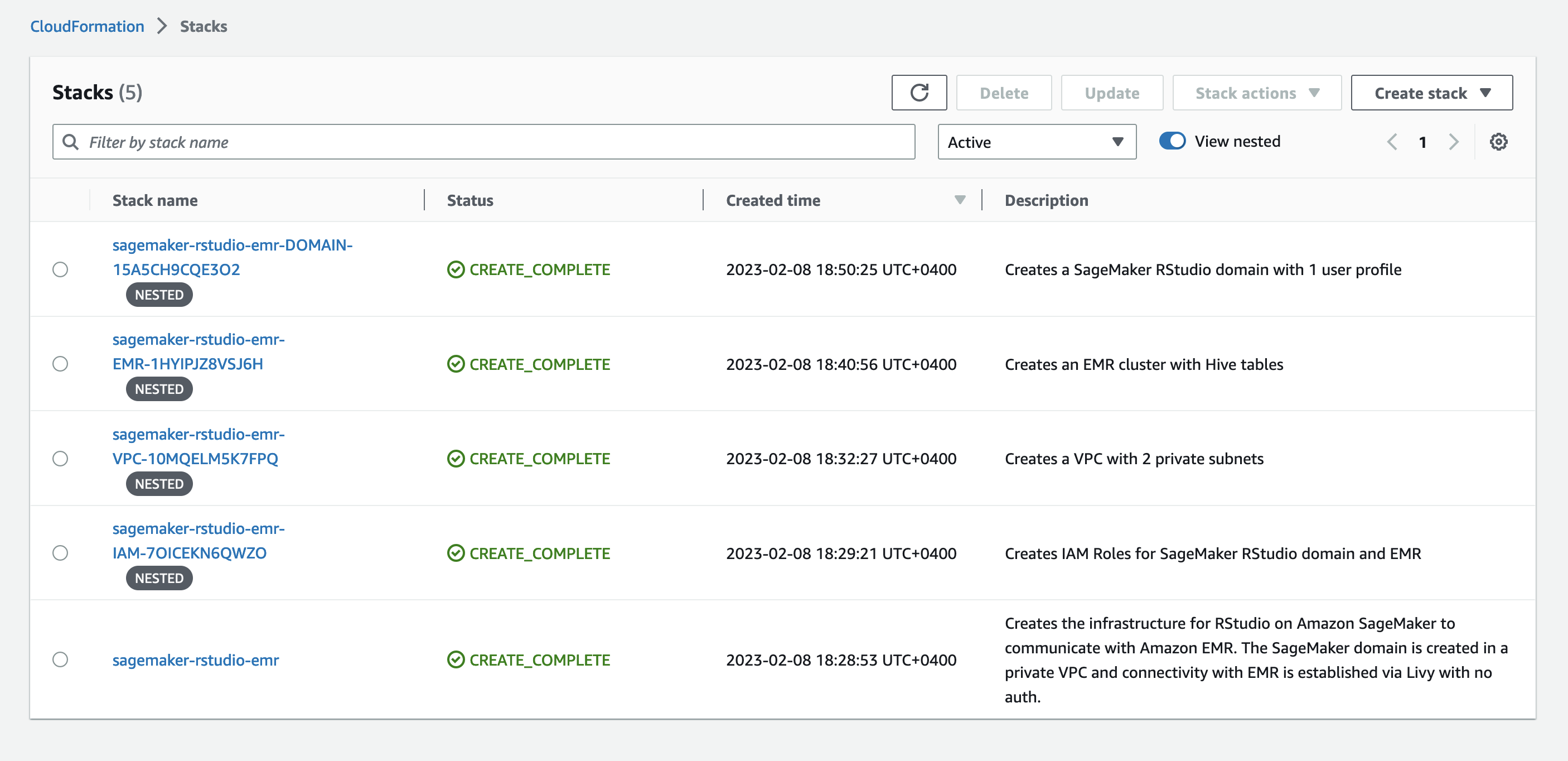The width and height of the screenshot is (1568, 761).
Task: Select radio for the VPC nested stack
Action: click(x=60, y=459)
